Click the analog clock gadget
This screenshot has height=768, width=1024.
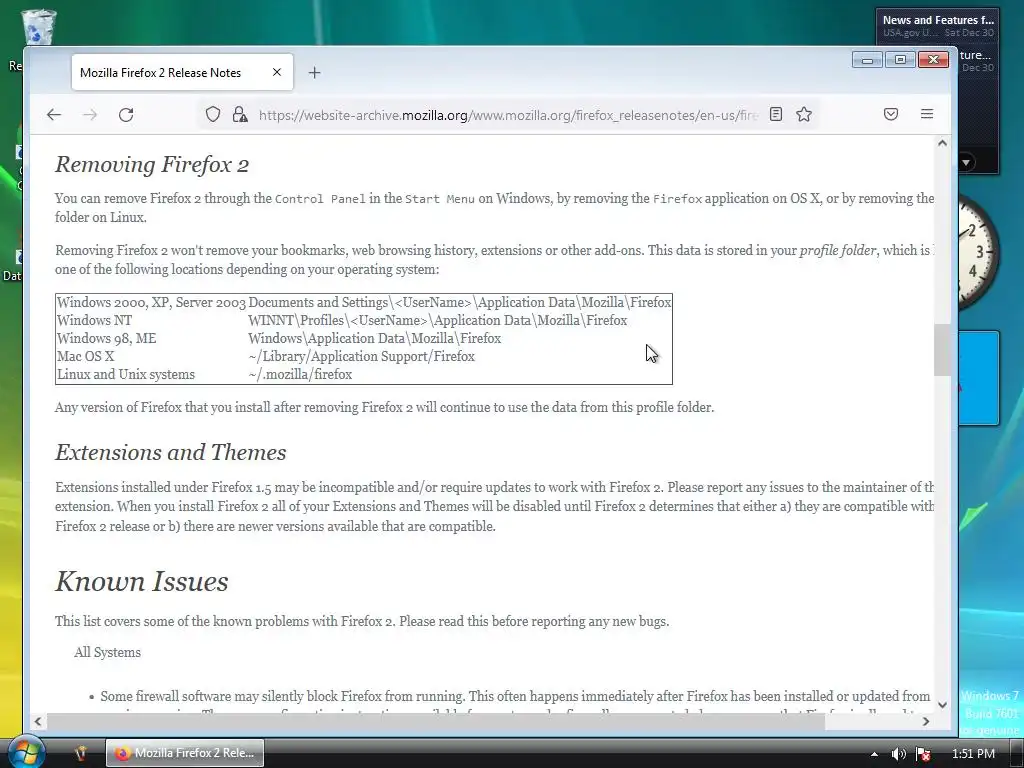coord(978,251)
